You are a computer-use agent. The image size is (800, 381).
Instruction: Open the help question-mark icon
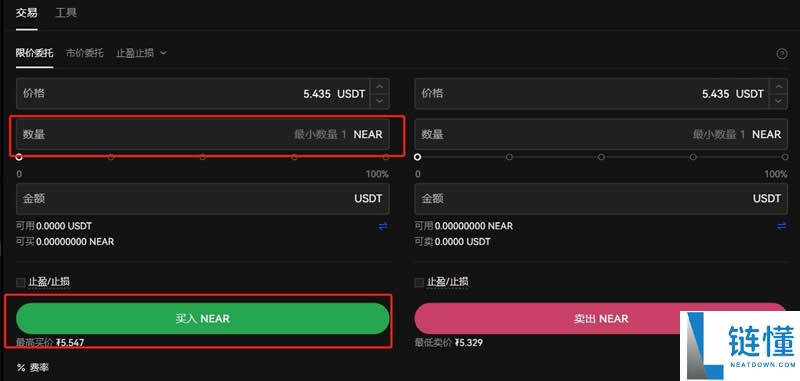781,53
